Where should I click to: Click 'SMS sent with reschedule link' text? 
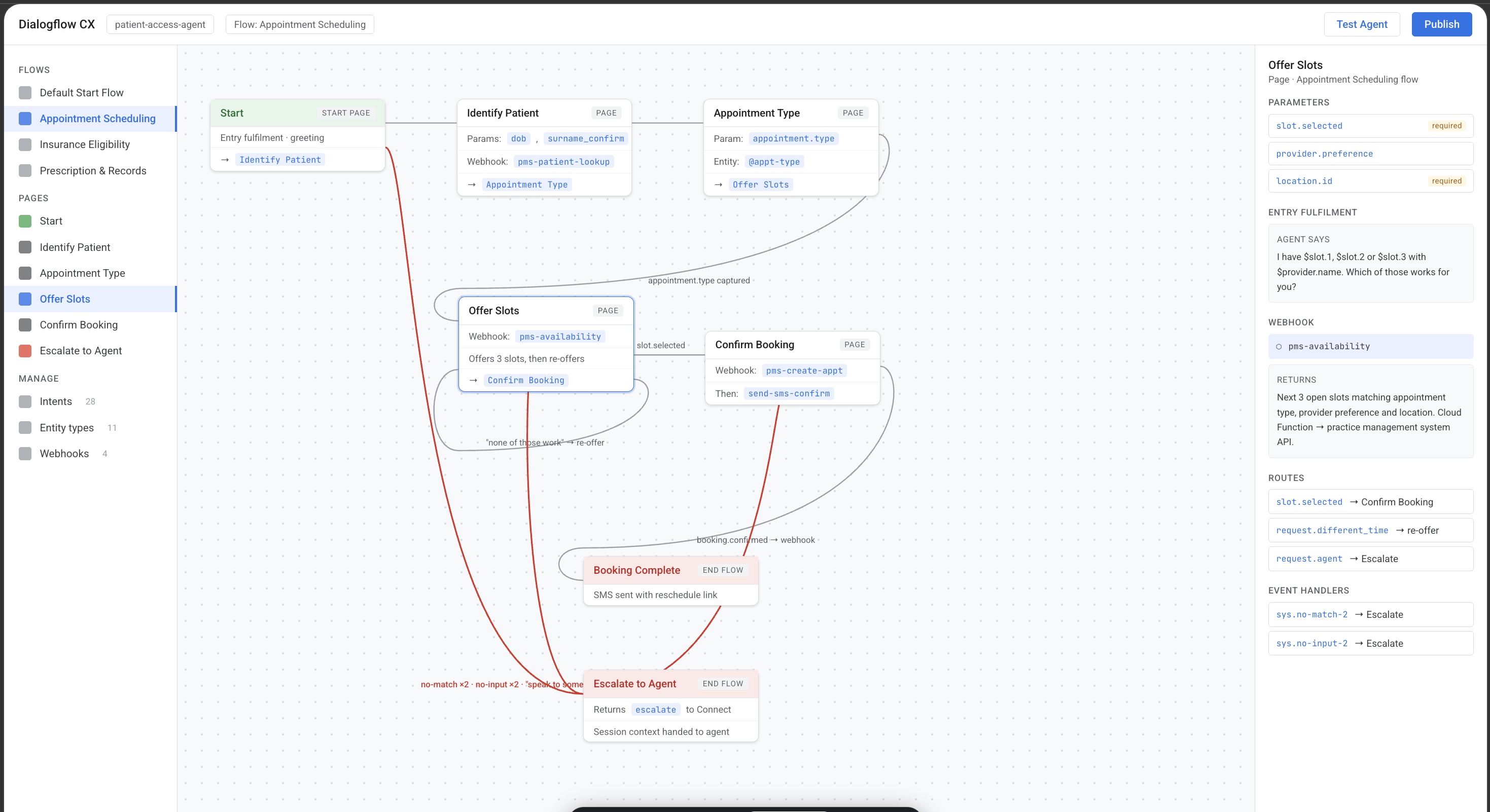coord(655,595)
